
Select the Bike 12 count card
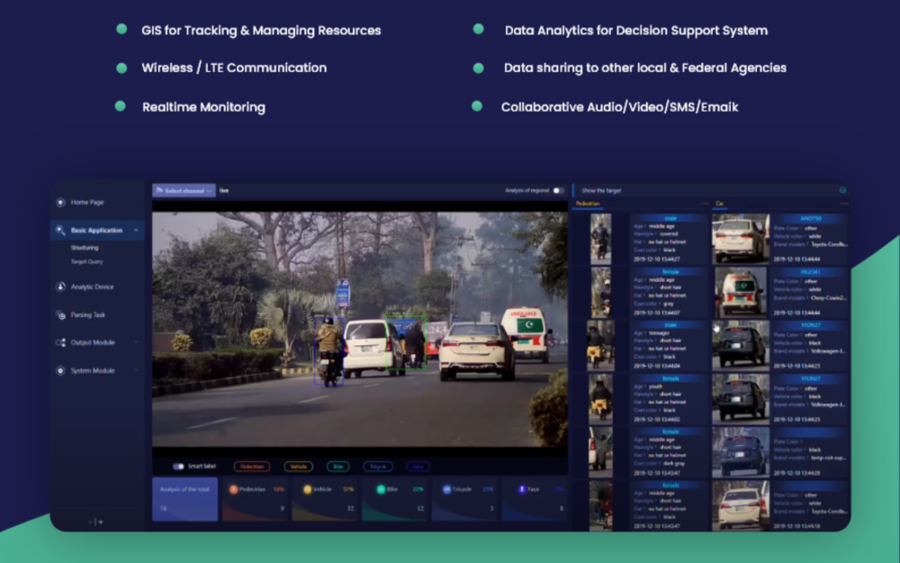pos(394,499)
